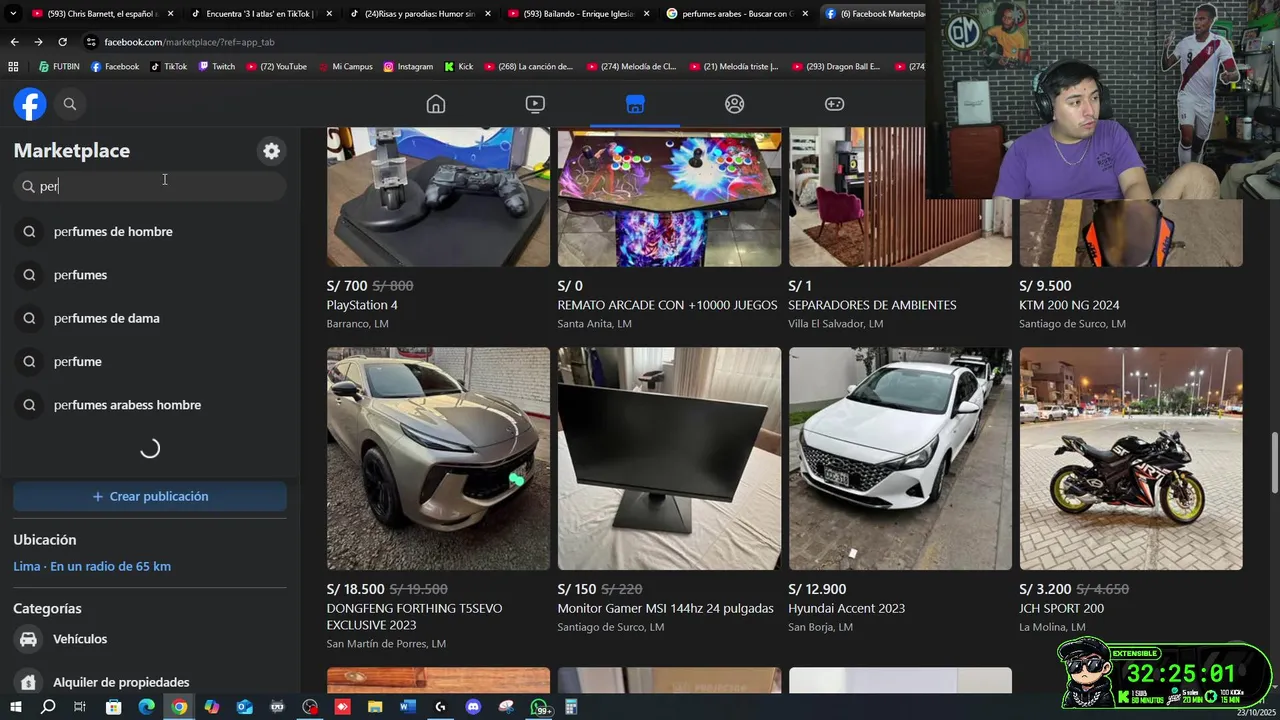
Task: Open Windows Start menu
Action: click(15, 707)
